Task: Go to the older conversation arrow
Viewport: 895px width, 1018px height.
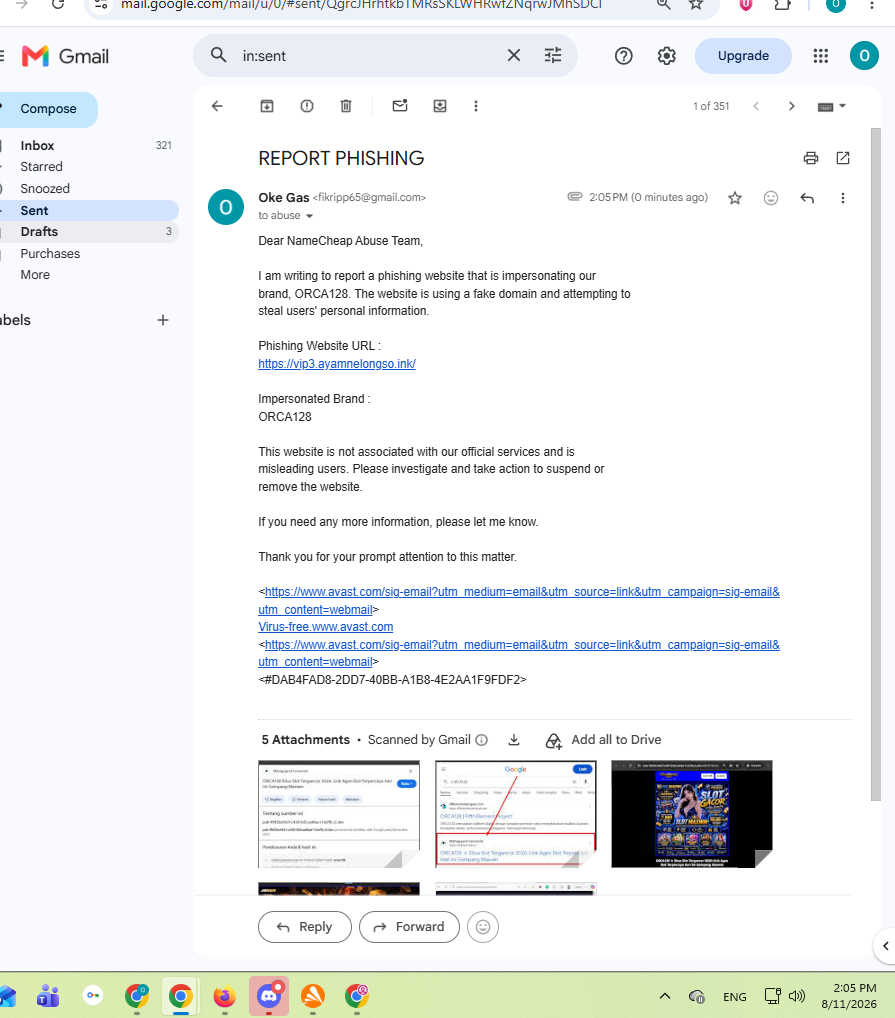Action: [x=791, y=106]
